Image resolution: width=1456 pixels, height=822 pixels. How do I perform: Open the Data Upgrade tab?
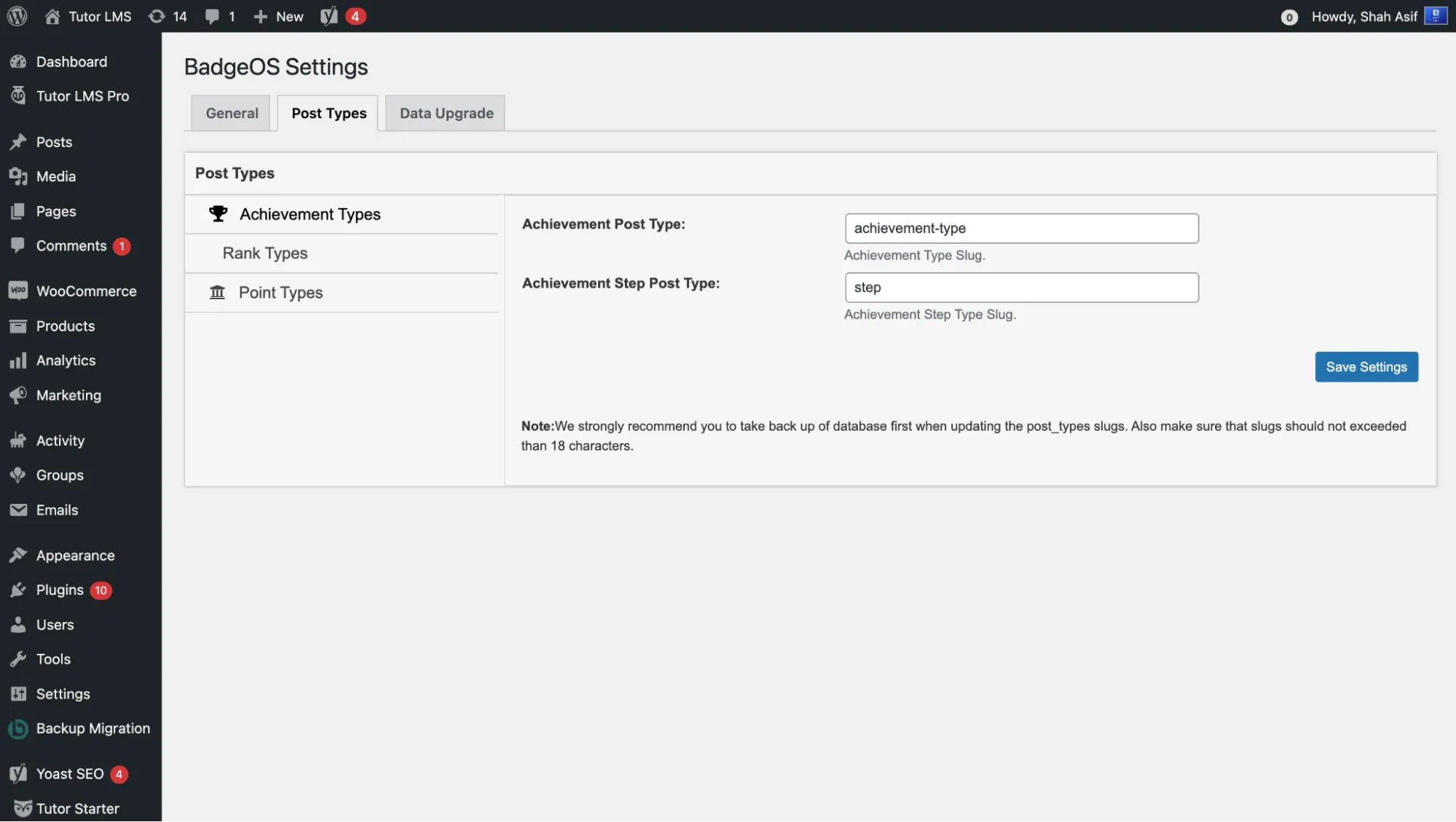446,114
